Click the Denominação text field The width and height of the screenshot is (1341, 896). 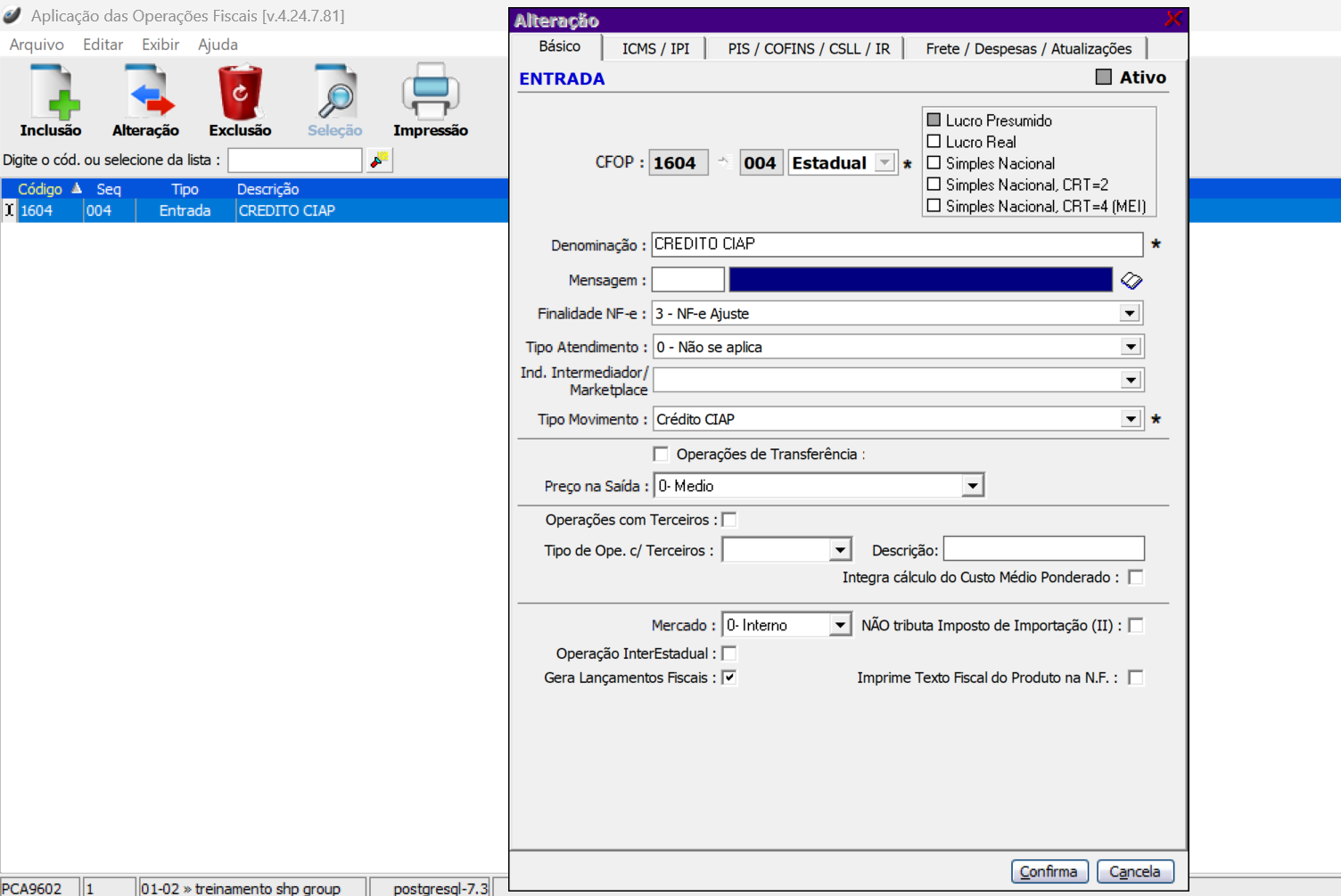(x=896, y=244)
